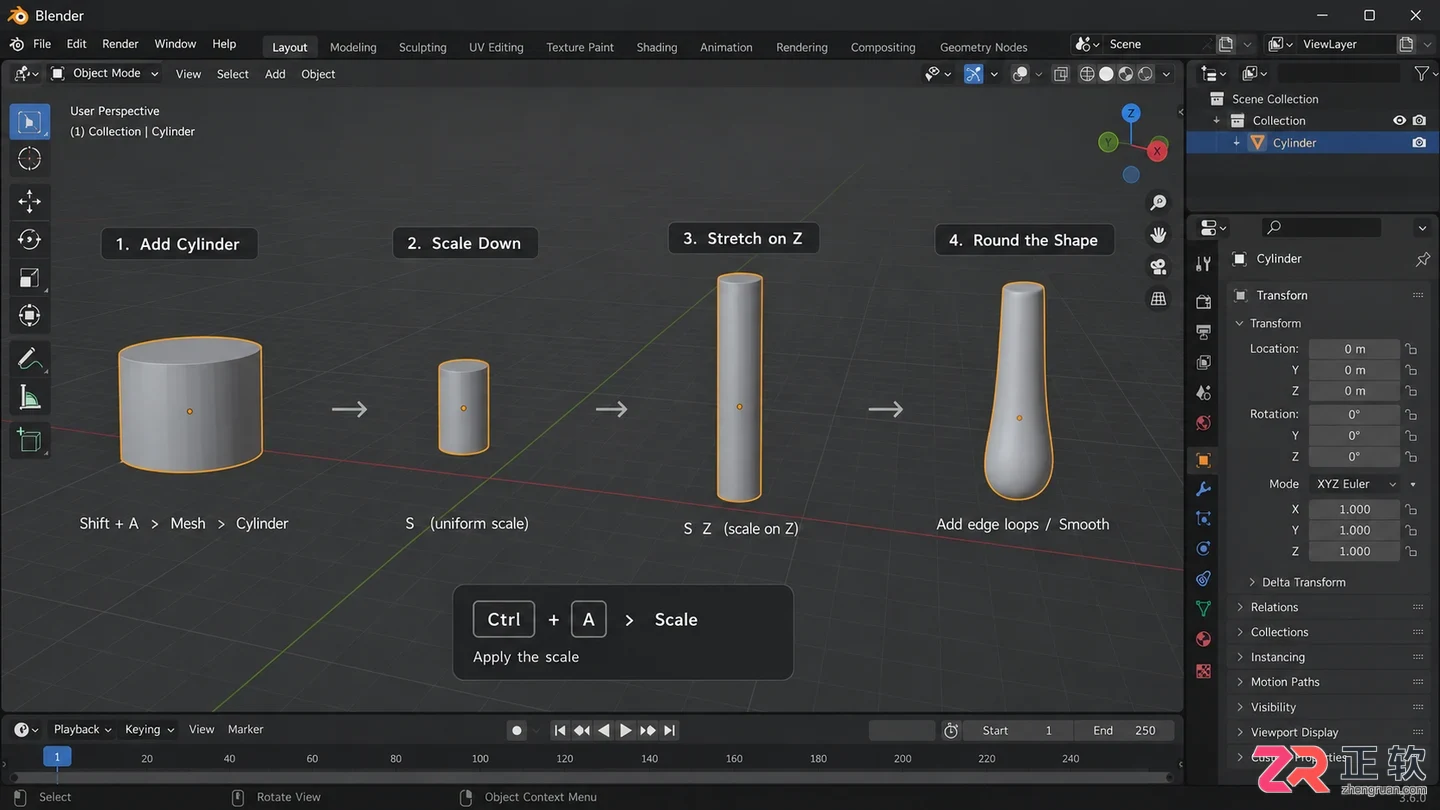Toggle render camera icon on Cylinder row
Image resolution: width=1440 pixels, height=810 pixels.
pos(1419,143)
